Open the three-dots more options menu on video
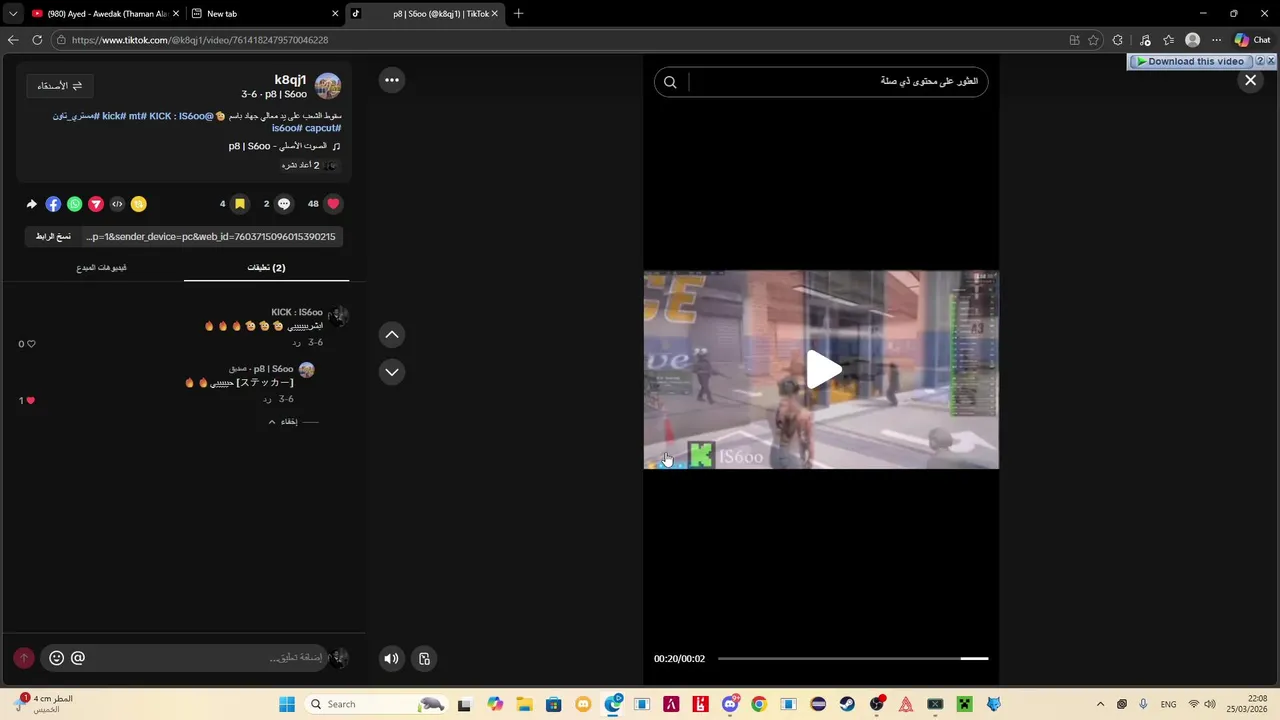This screenshot has height=720, width=1280. pos(392,80)
